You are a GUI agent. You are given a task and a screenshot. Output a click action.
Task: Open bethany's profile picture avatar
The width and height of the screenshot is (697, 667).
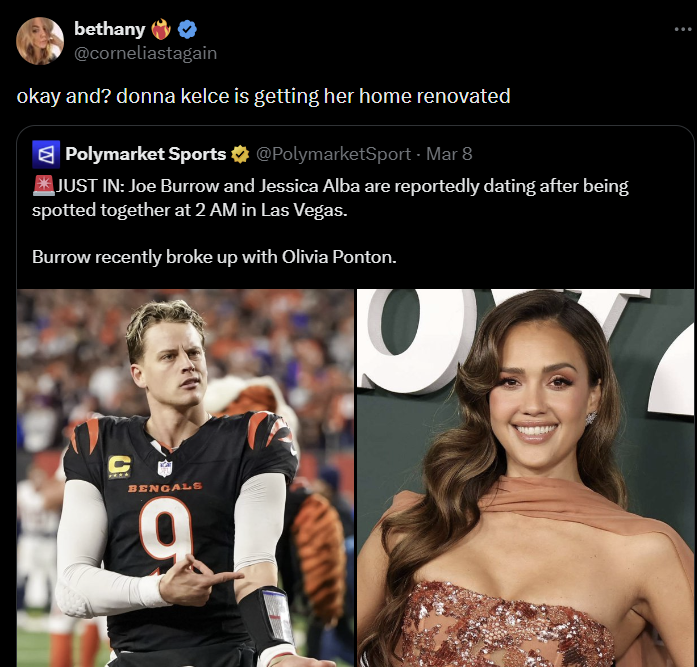click(40, 41)
